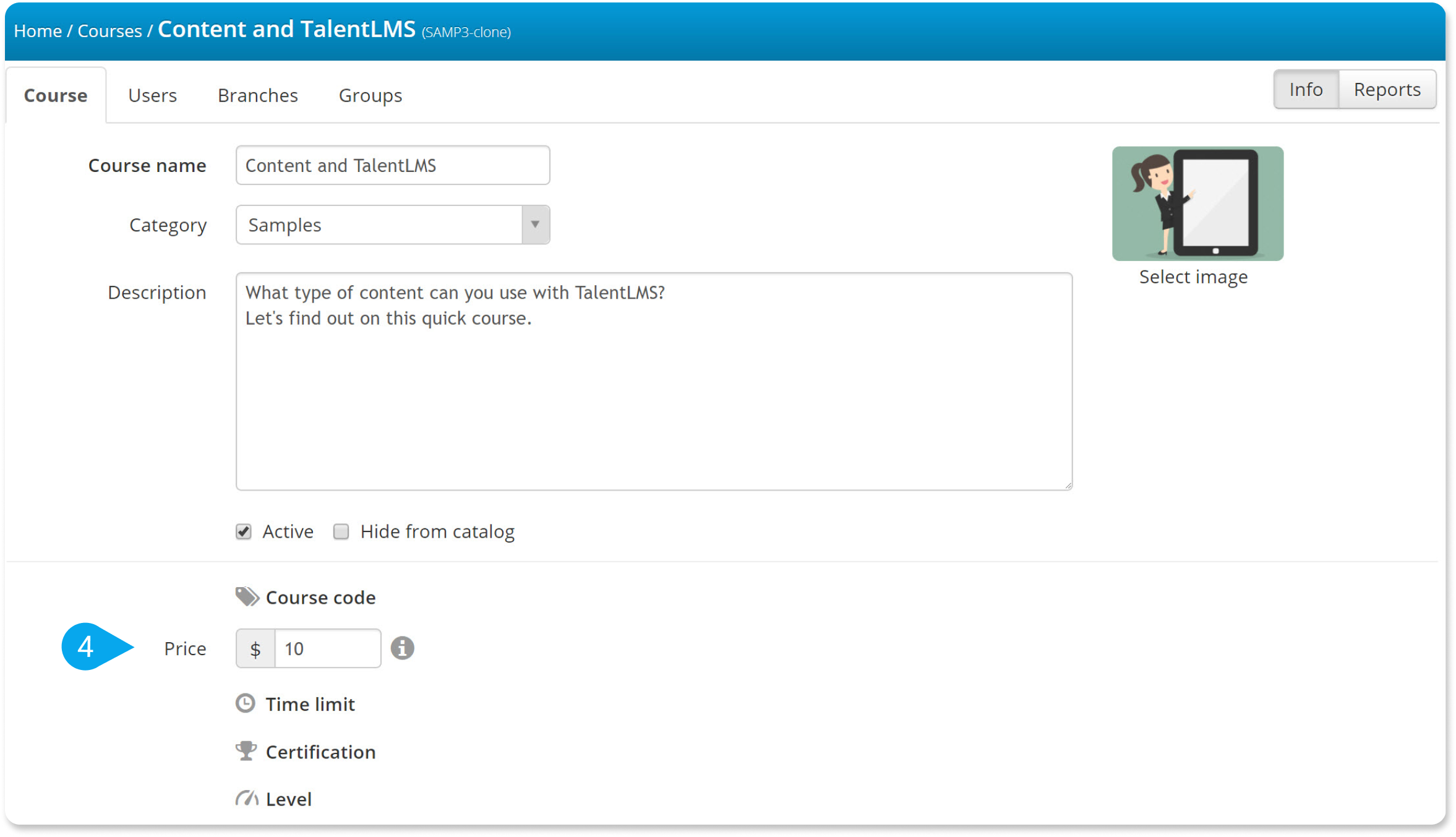Open the Branches tab
The height and width of the screenshot is (837, 1456).
pos(258,95)
